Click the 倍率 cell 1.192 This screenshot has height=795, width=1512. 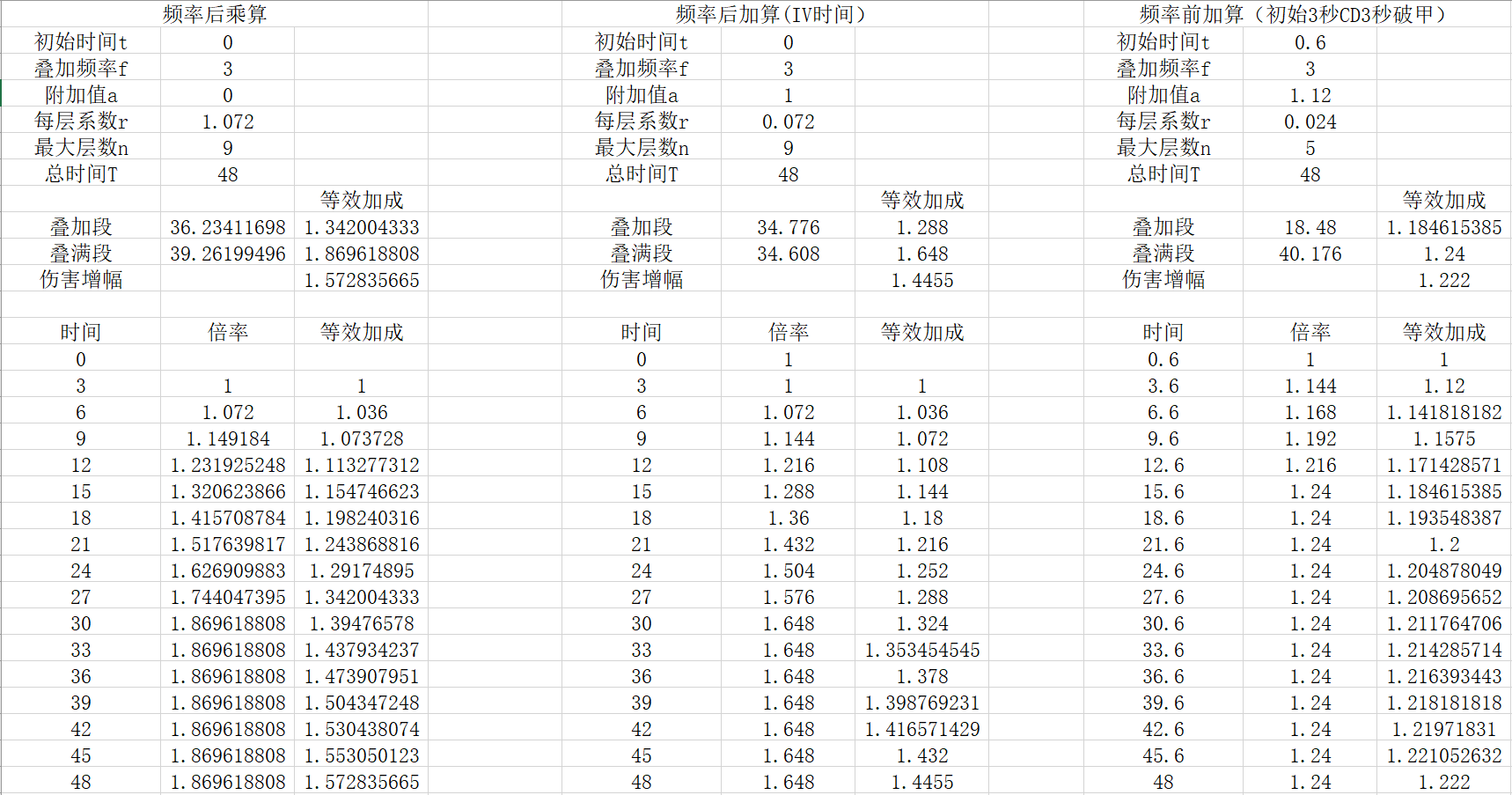click(x=1310, y=438)
